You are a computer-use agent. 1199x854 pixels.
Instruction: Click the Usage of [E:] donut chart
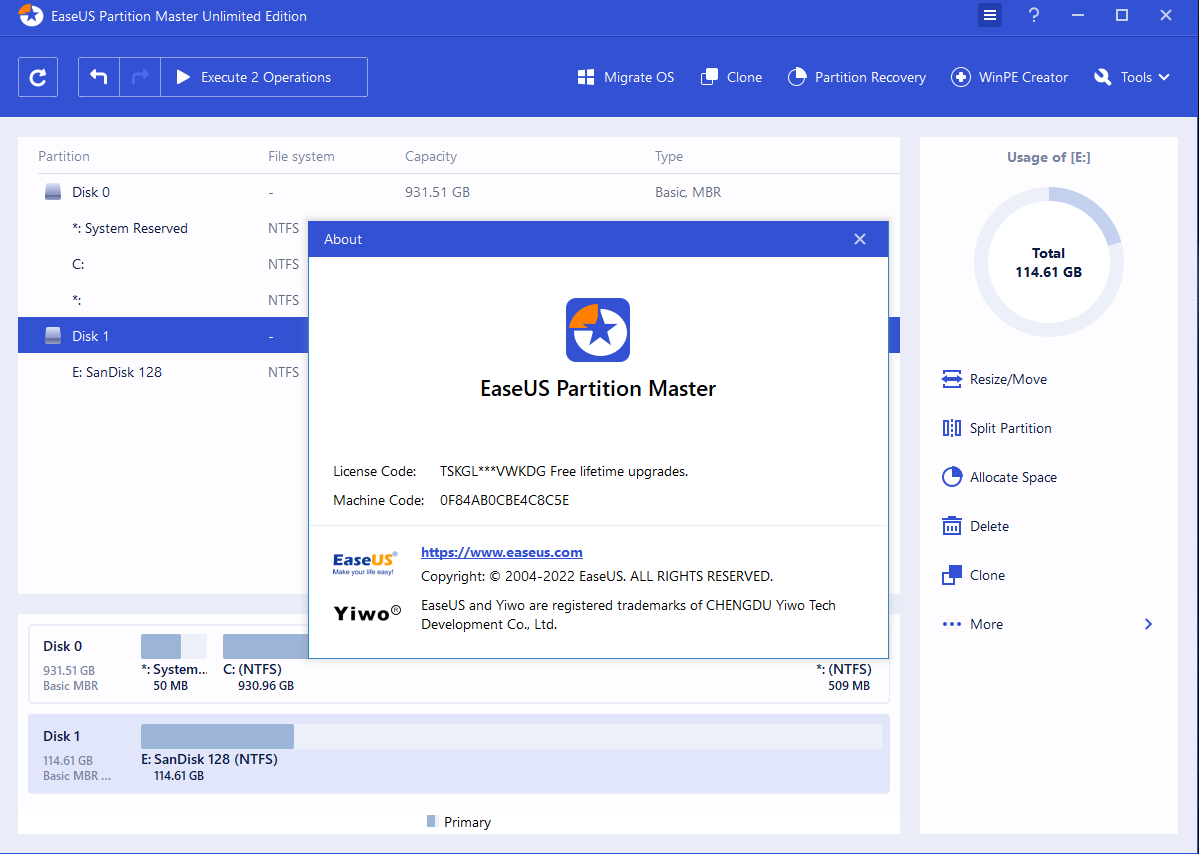coord(1048,262)
